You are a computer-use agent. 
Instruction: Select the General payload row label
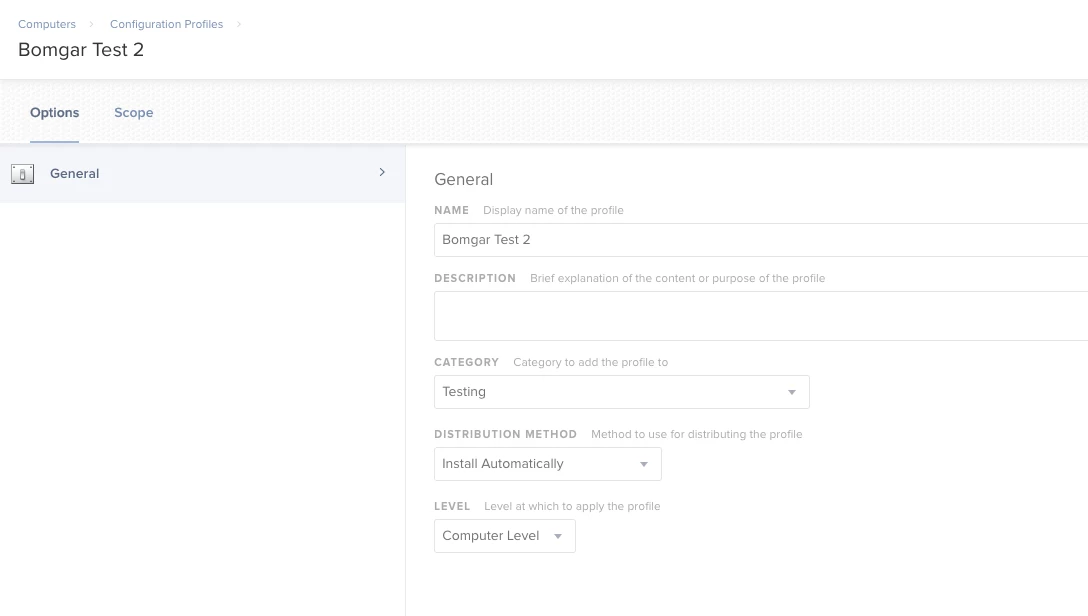pos(74,173)
